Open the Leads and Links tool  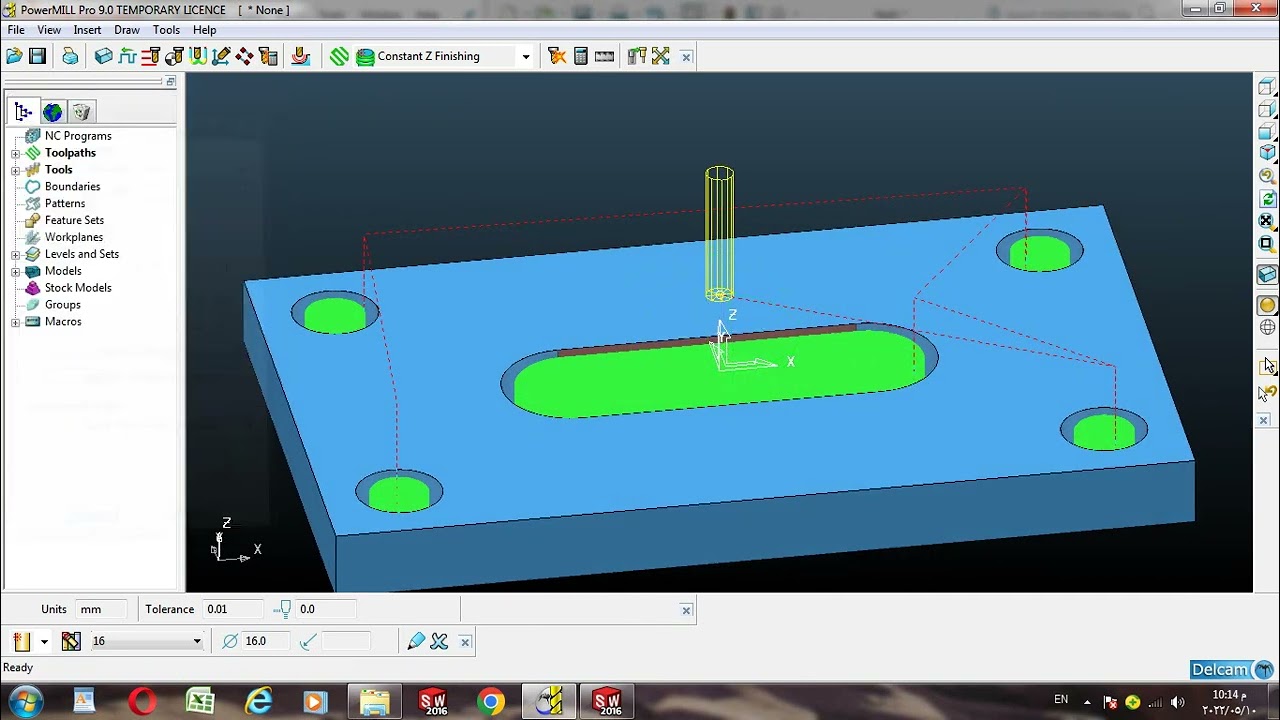(197, 56)
